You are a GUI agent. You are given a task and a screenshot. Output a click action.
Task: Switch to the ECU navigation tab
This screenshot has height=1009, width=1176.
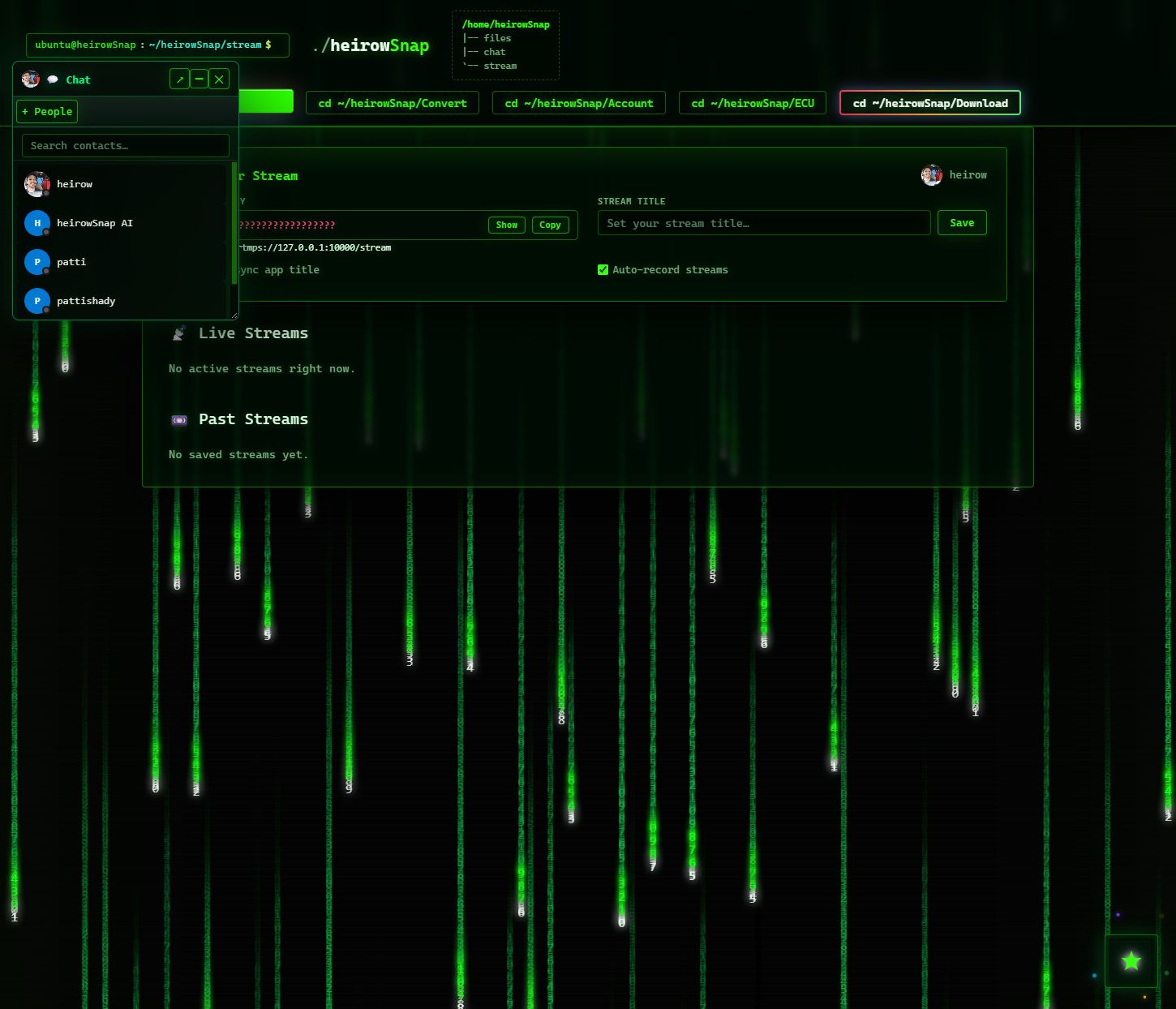753,103
